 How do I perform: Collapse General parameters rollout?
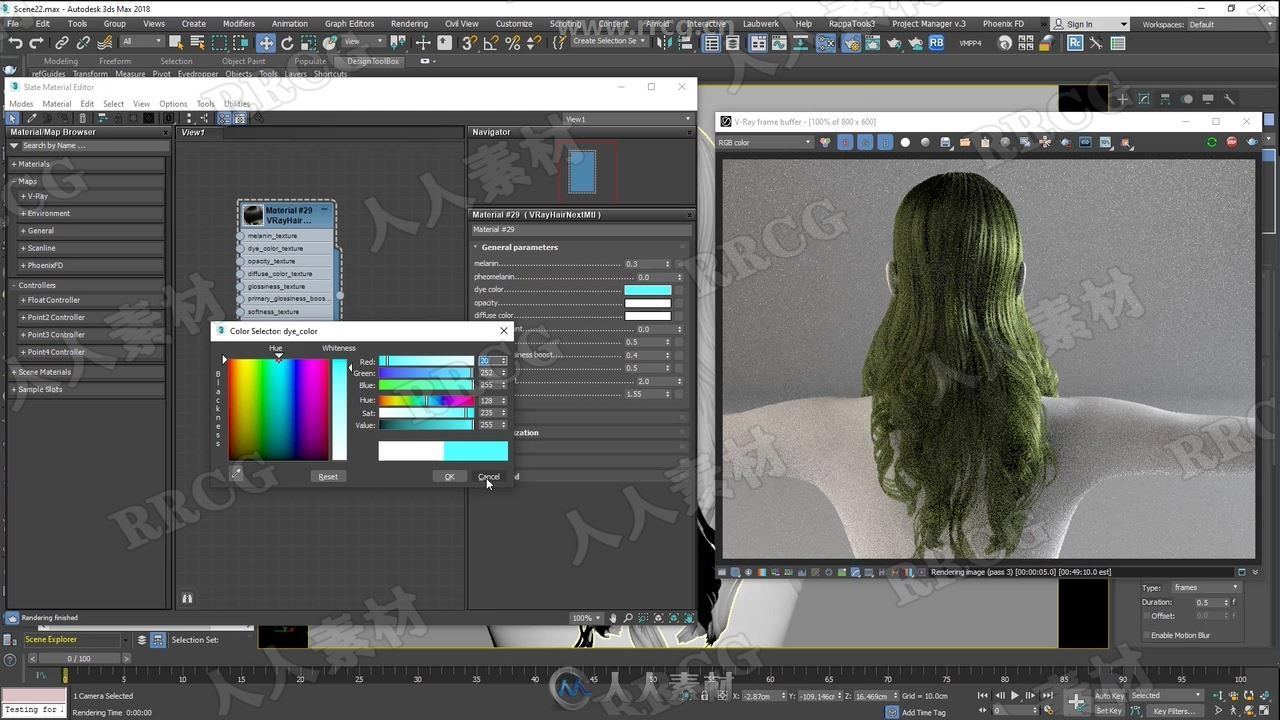pyautogui.click(x=580, y=247)
